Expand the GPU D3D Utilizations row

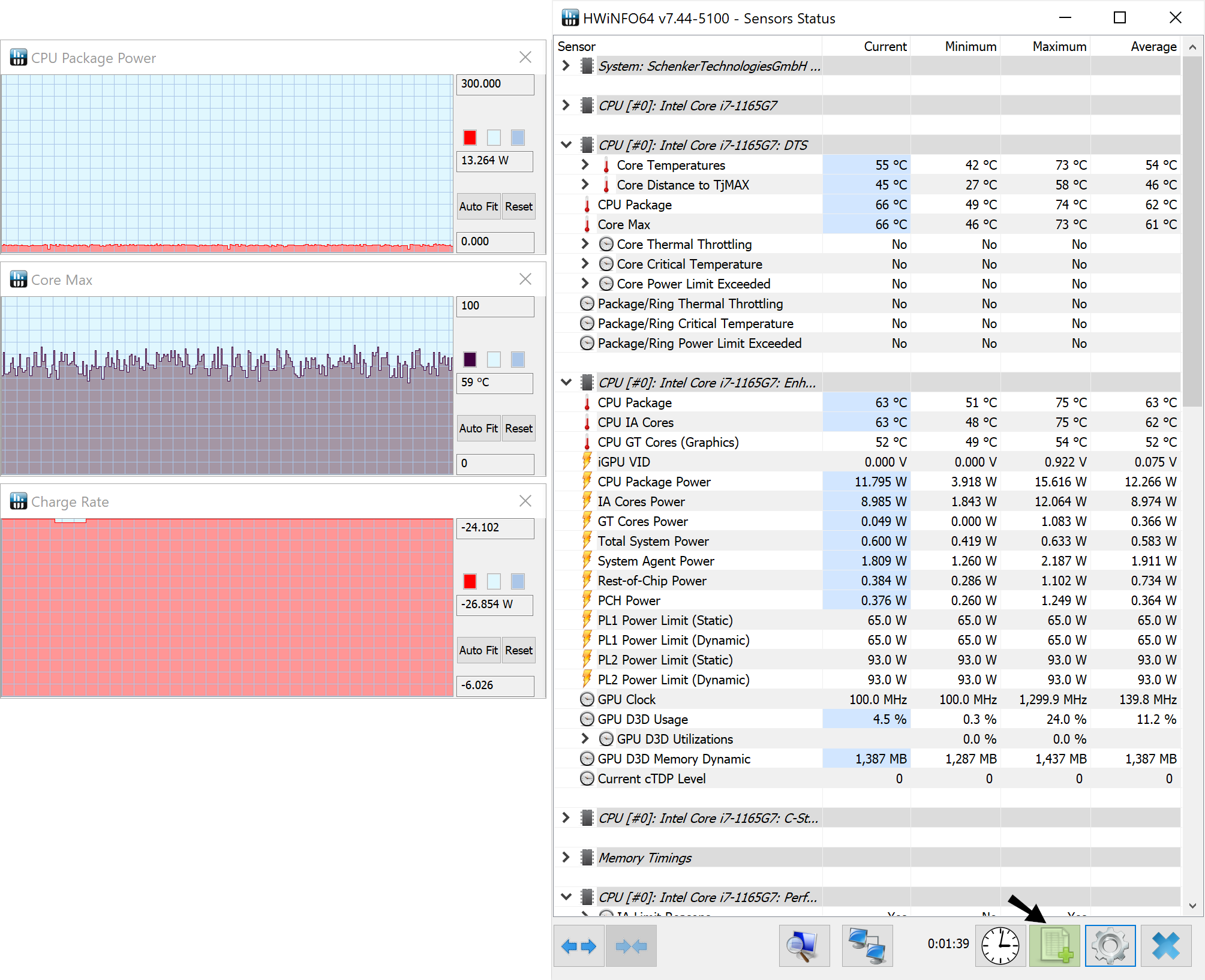[585, 739]
